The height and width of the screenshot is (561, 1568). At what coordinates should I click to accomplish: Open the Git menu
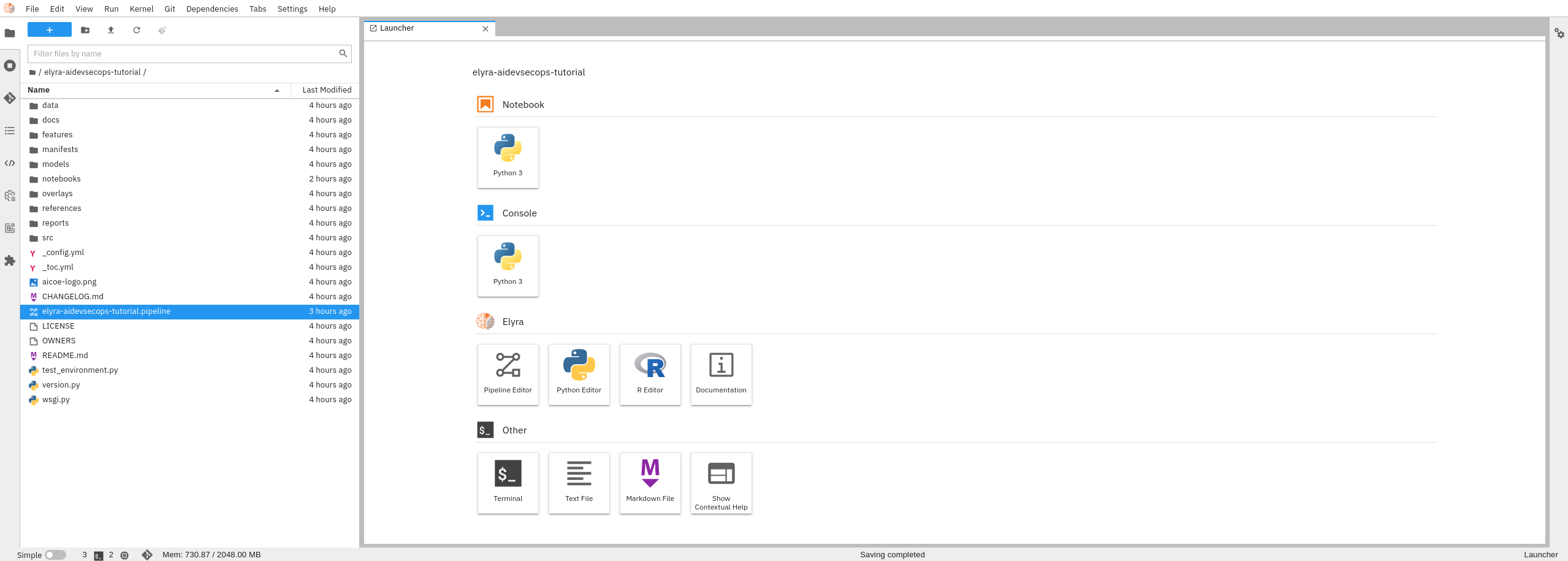[170, 9]
